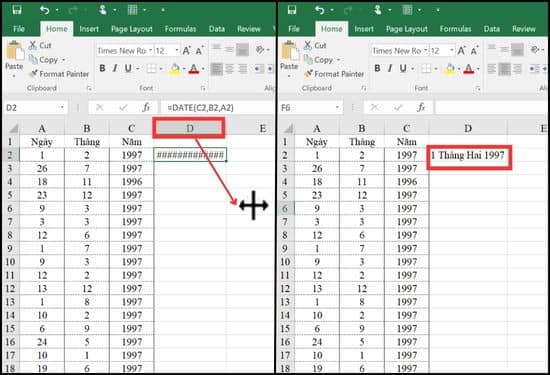
Task: Click Orientation icon in right window
Action: [535, 50]
